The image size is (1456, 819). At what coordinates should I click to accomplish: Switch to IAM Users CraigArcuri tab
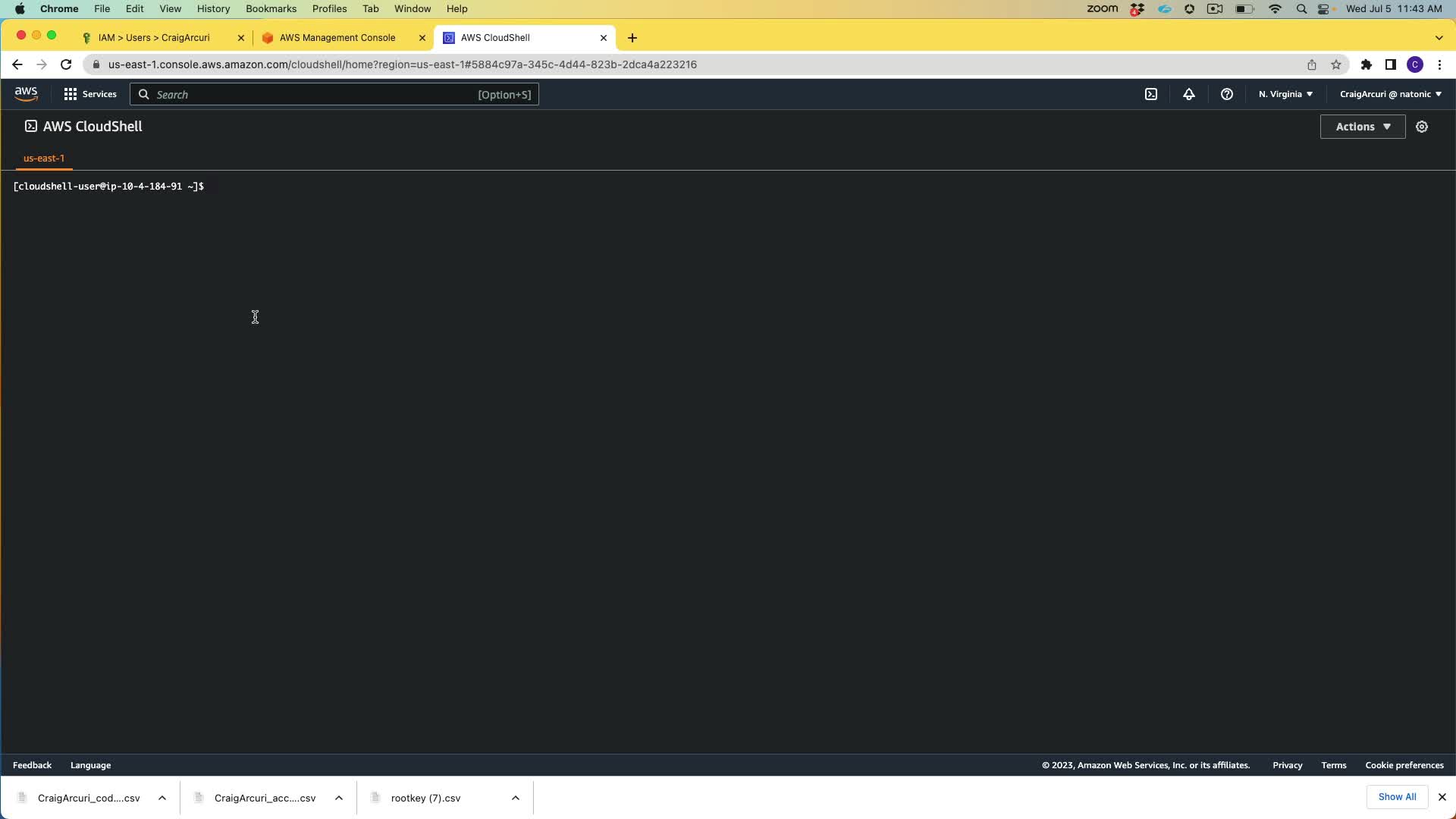pyautogui.click(x=154, y=37)
